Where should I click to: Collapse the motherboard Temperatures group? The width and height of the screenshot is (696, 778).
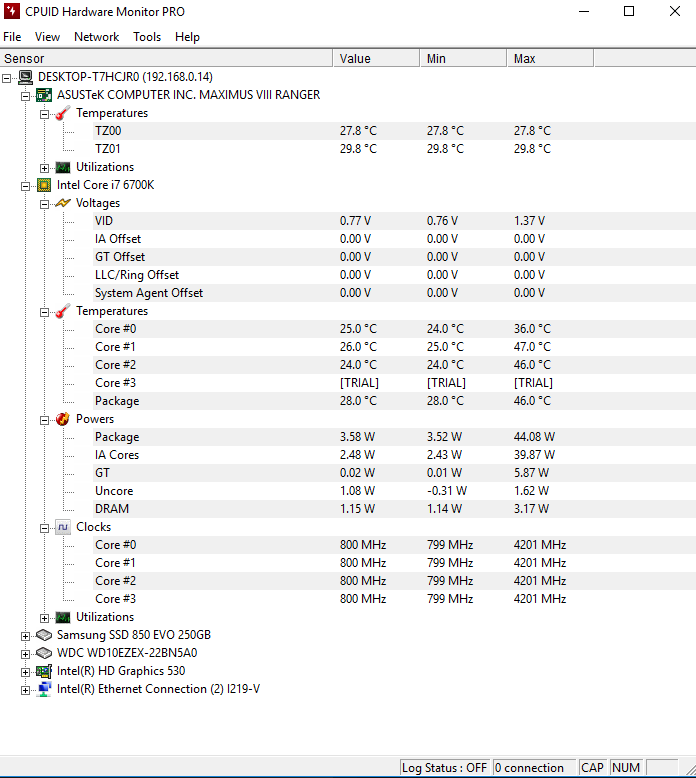coord(44,114)
